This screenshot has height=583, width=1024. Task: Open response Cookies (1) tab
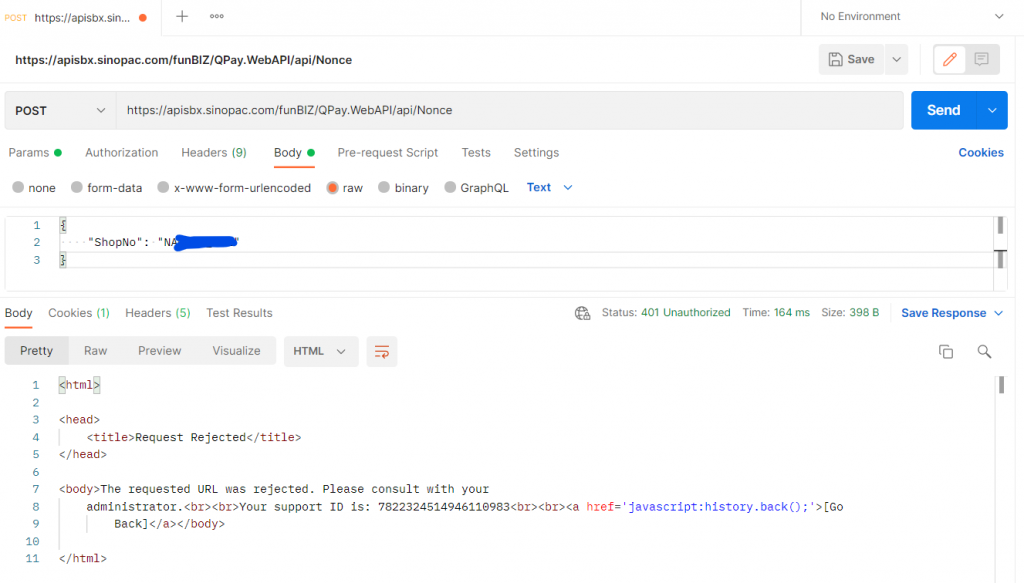coord(78,313)
